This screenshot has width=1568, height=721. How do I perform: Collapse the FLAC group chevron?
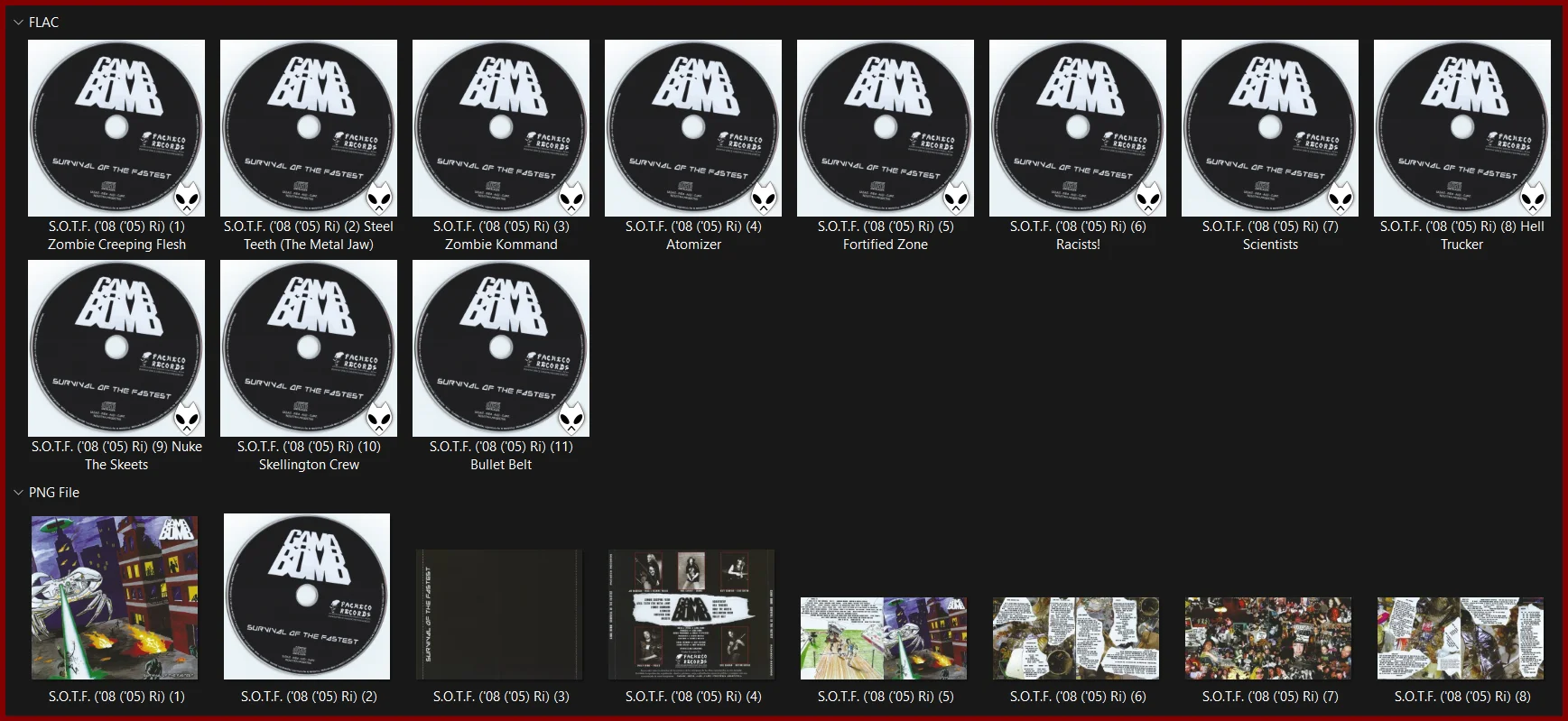(x=18, y=23)
